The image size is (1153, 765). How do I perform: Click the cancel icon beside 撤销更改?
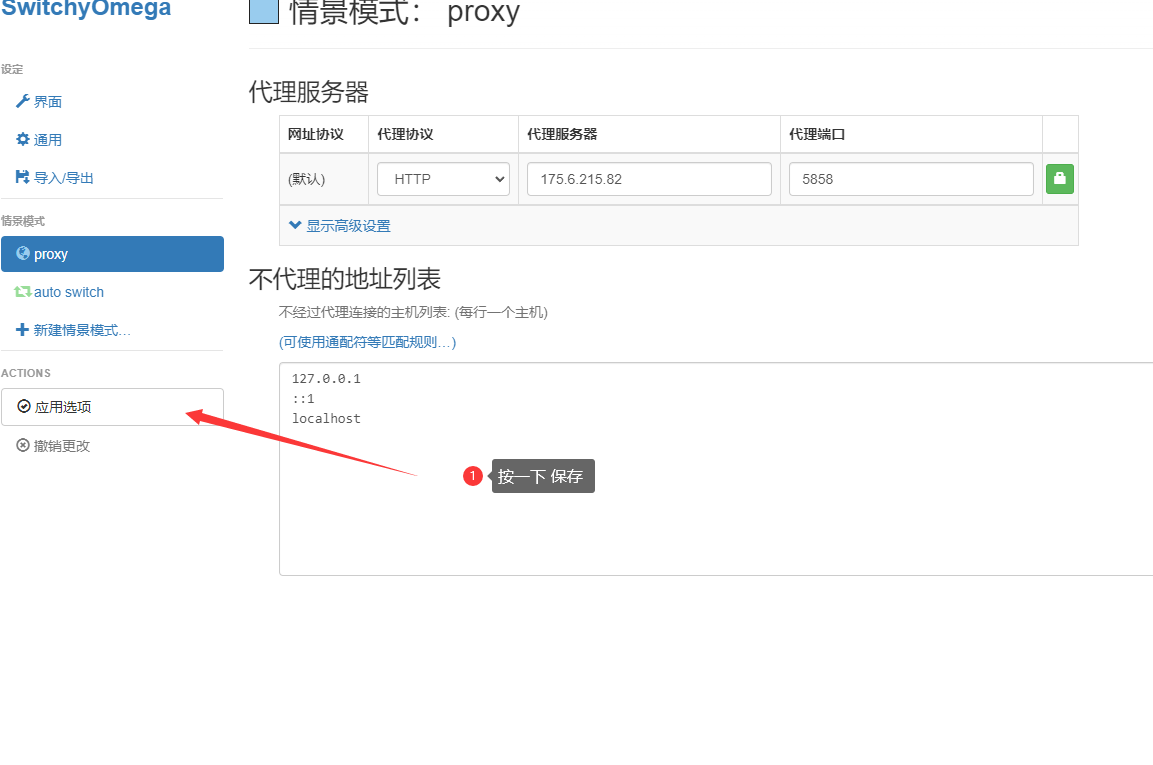(x=23, y=445)
